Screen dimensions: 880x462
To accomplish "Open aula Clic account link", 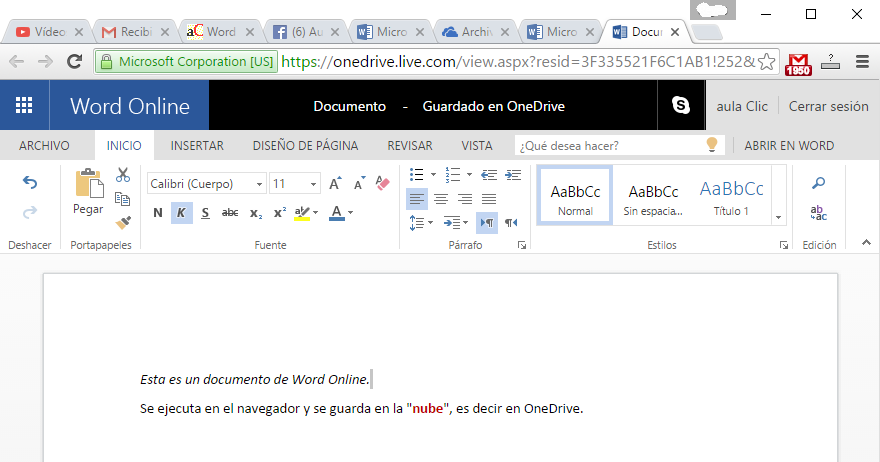I will click(x=742, y=106).
